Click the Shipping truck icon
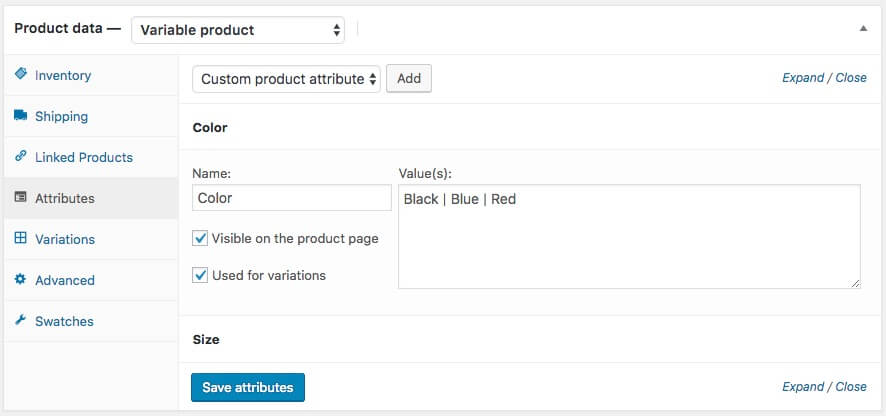This screenshot has width=886, height=416. (x=20, y=116)
